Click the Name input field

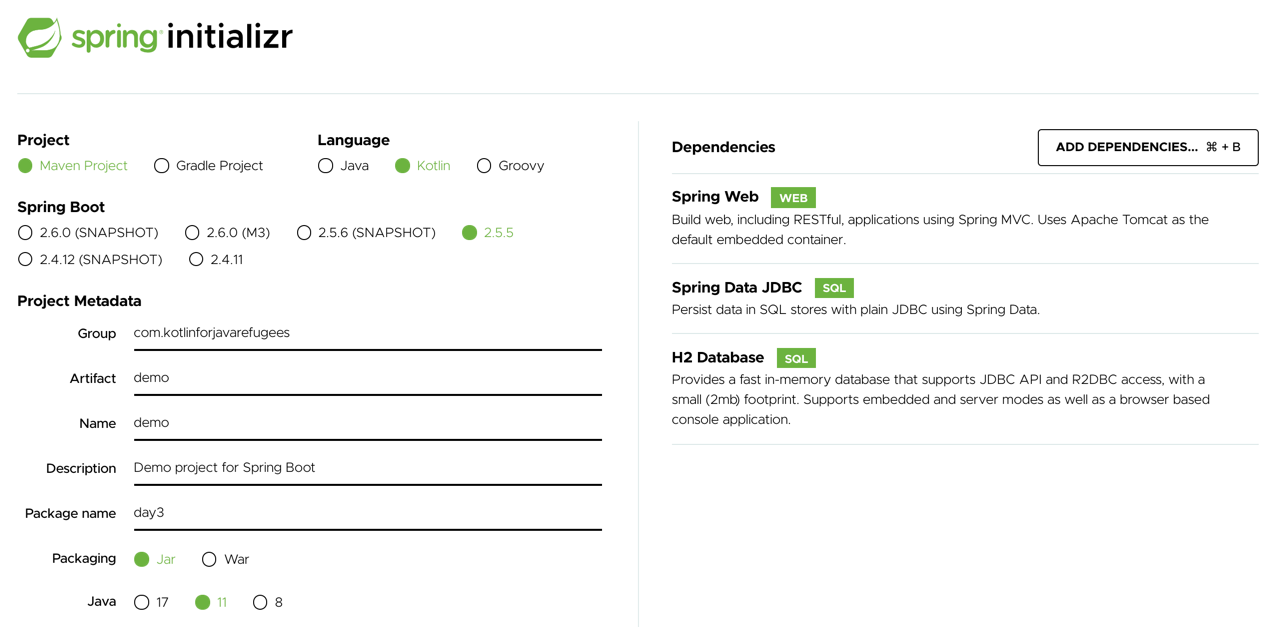(368, 424)
